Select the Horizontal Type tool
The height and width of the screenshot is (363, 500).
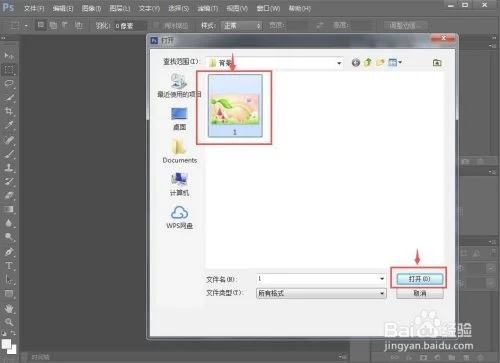coord(9,266)
